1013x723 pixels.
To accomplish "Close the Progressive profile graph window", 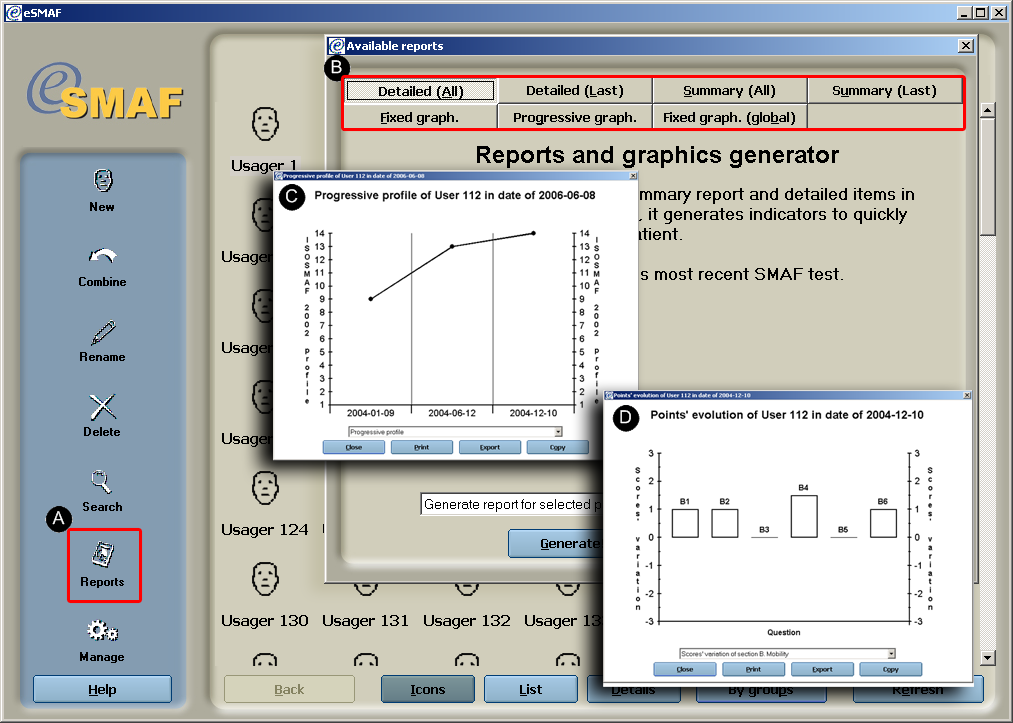I will 633,176.
